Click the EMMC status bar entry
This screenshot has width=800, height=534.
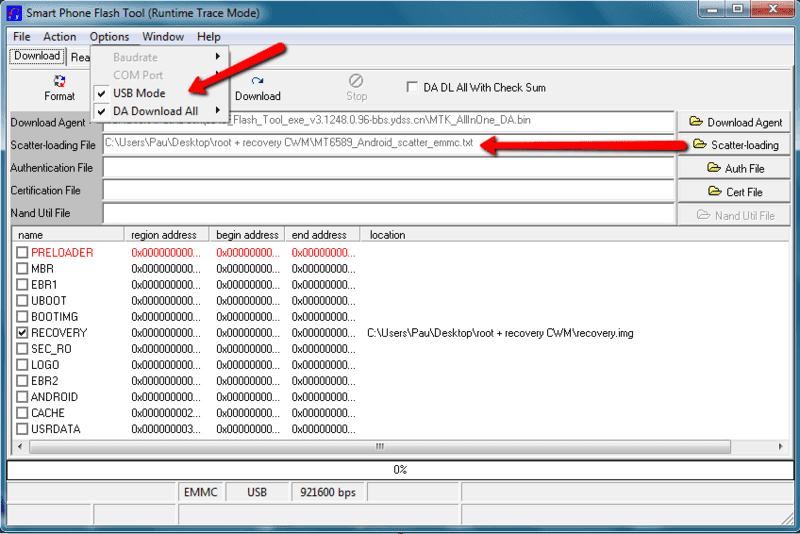201,492
